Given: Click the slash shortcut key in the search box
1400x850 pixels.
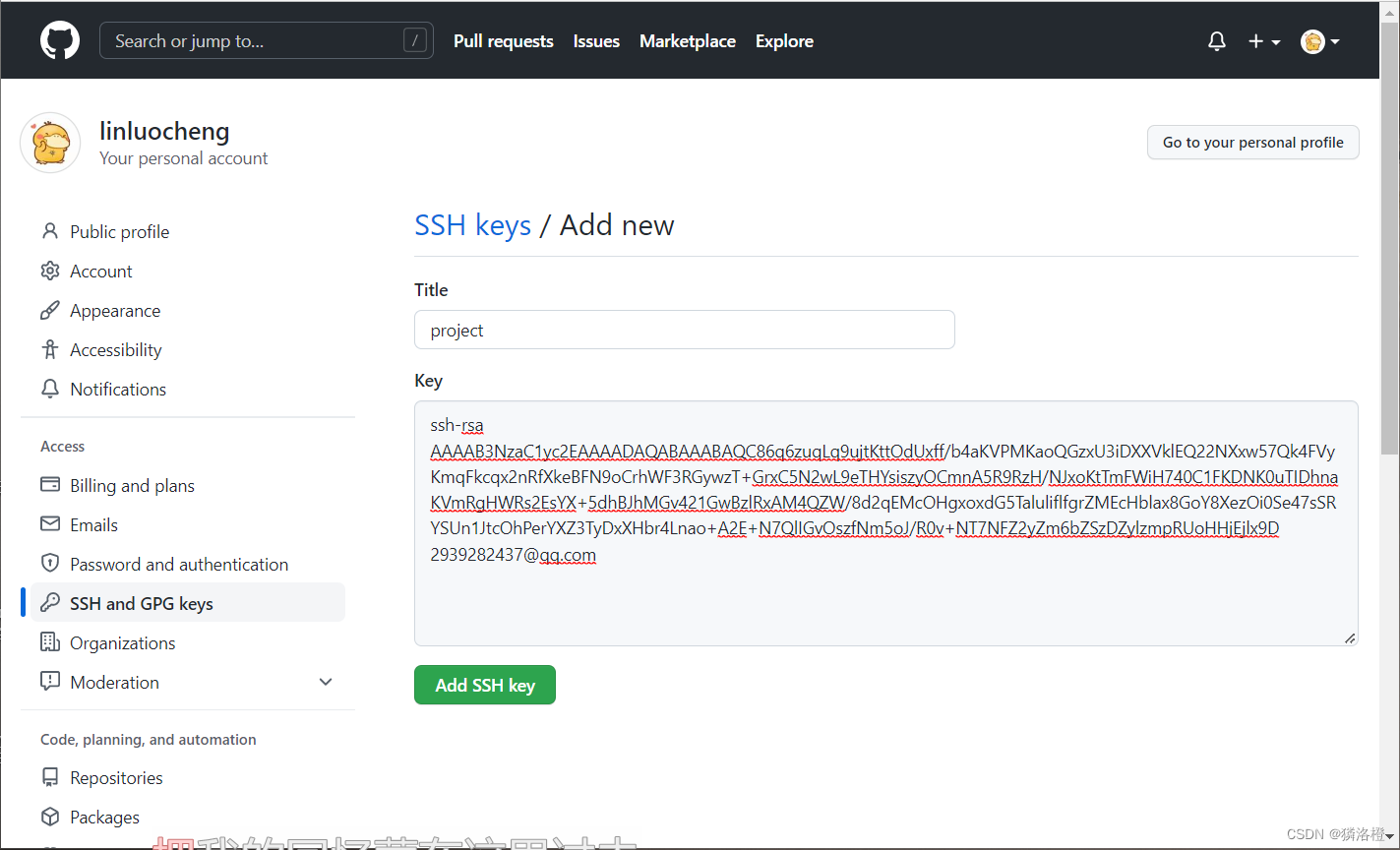Looking at the screenshot, I should coord(415,41).
